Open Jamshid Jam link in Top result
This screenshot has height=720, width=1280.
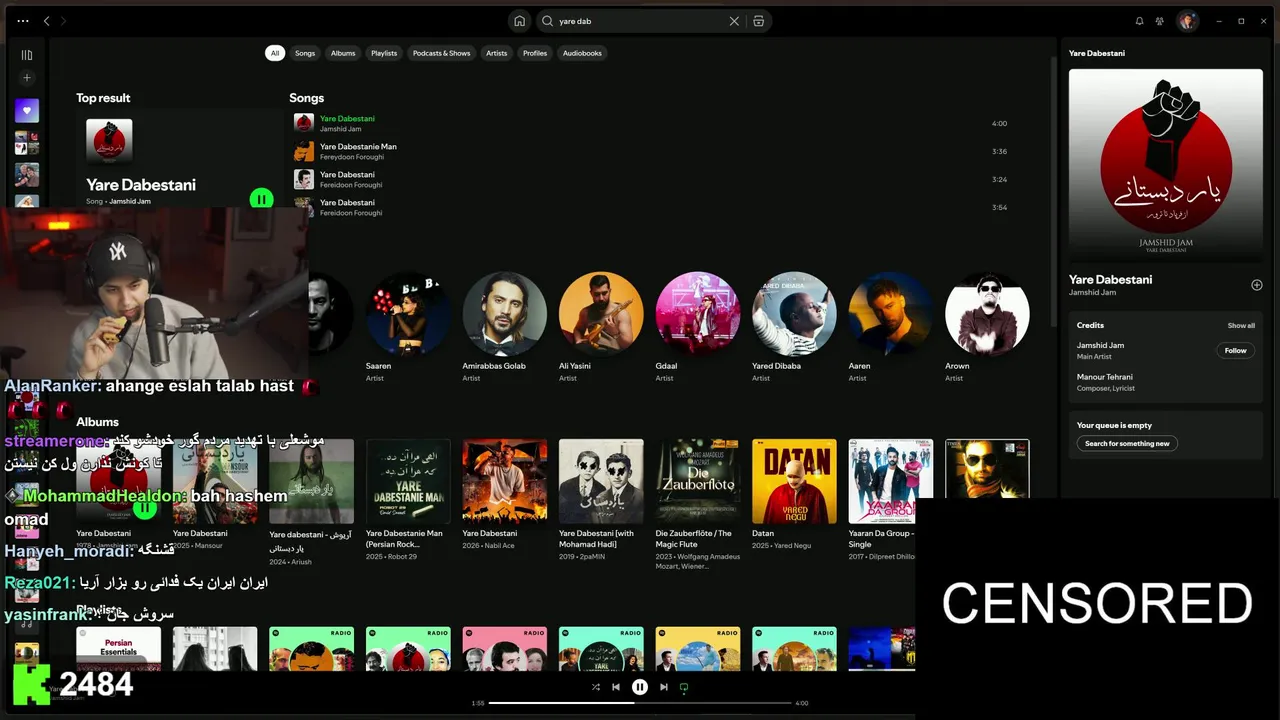(x=130, y=201)
